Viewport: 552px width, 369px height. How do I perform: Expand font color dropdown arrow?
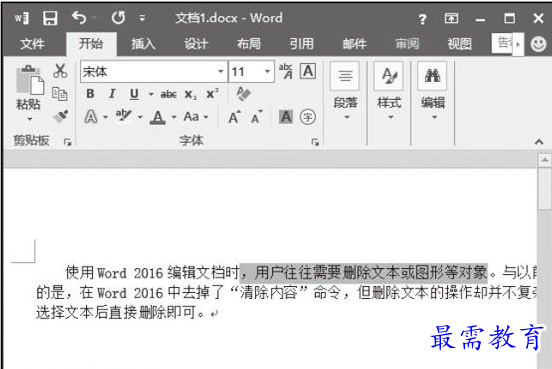[174, 117]
